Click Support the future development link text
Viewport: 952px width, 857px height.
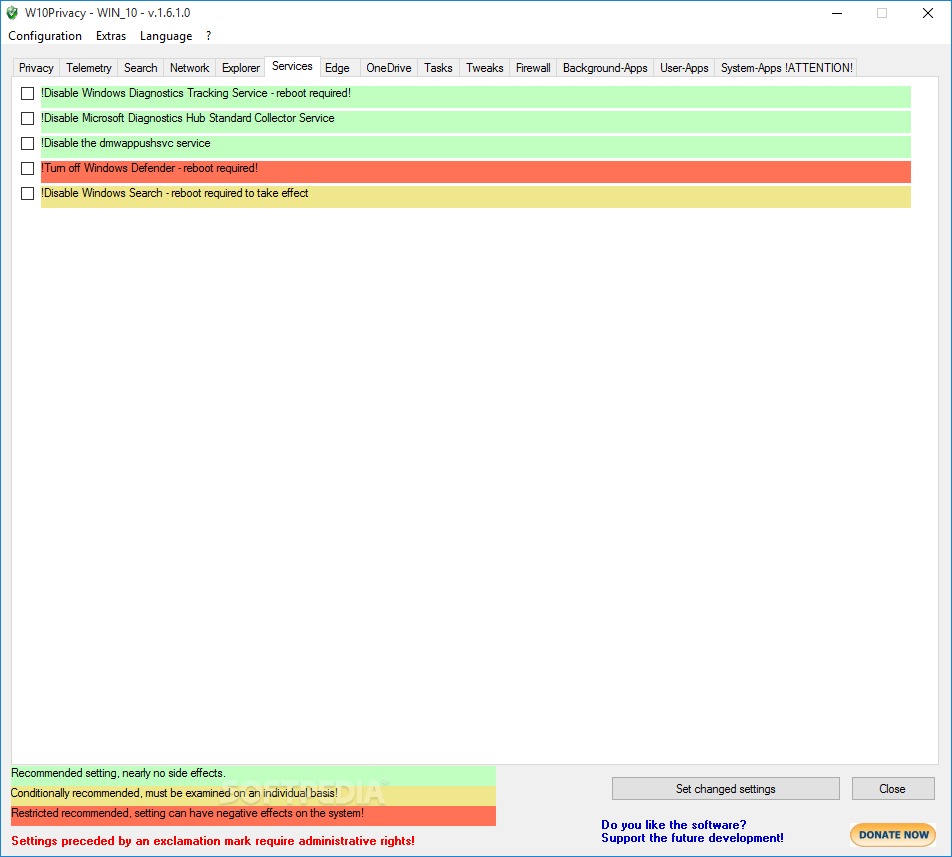pos(692,838)
